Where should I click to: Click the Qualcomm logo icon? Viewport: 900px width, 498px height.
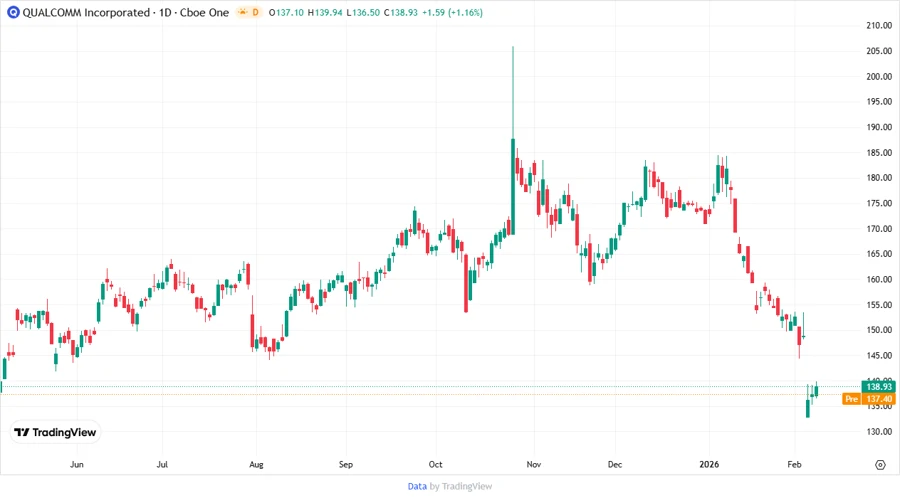[13, 12]
